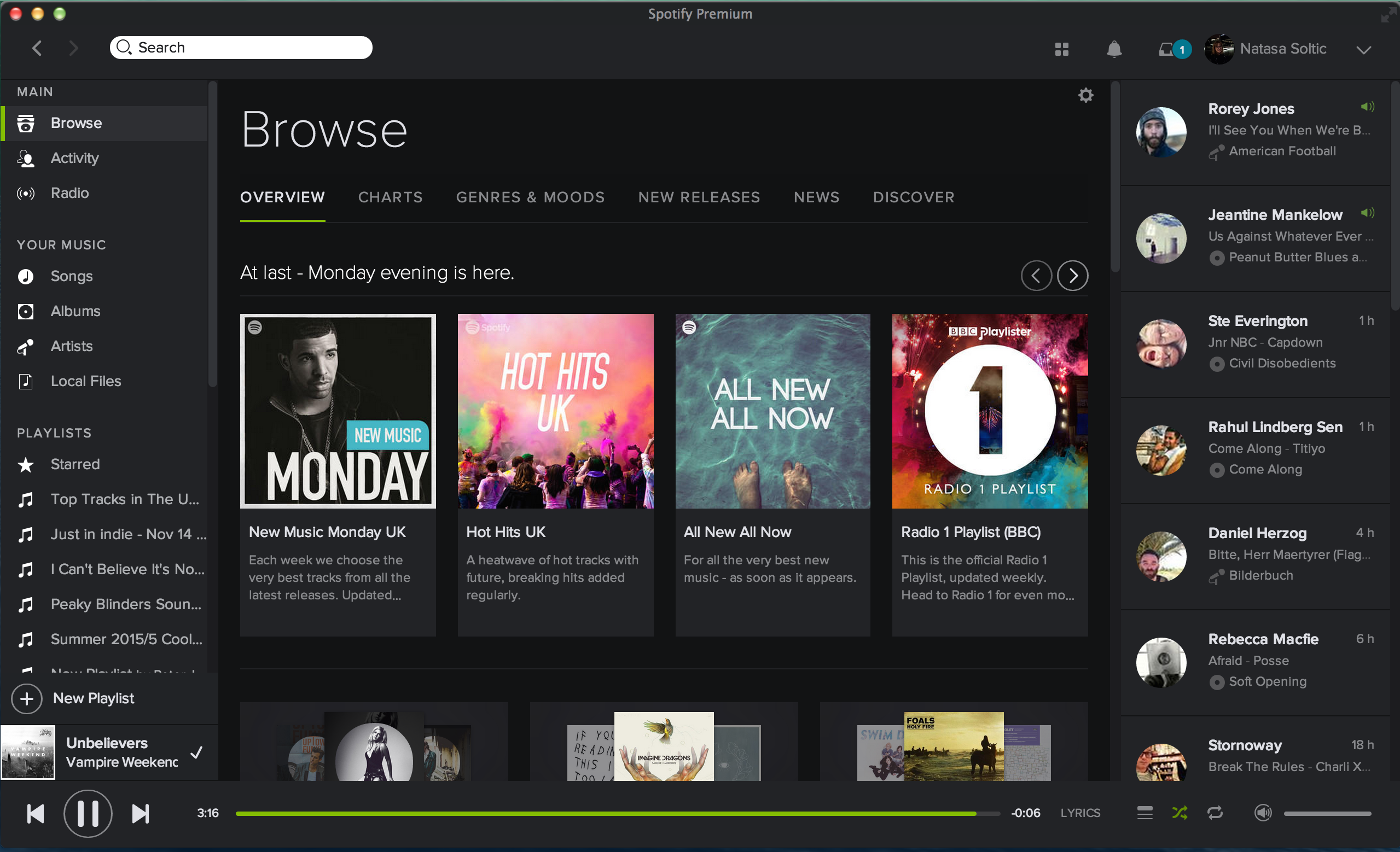Screen dimensions: 1400x852
Task: Click the grid/apps view icon top right
Action: [x=1061, y=48]
